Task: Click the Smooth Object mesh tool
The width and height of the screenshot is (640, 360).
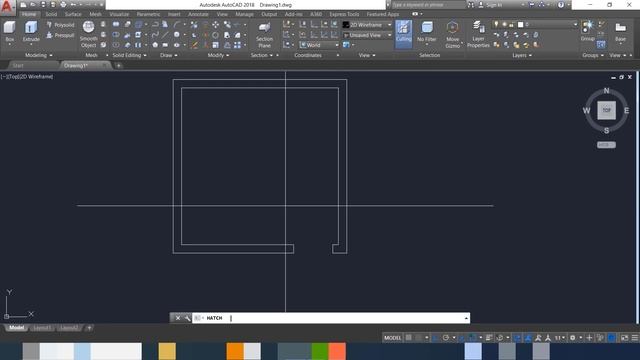Action: click(88, 34)
